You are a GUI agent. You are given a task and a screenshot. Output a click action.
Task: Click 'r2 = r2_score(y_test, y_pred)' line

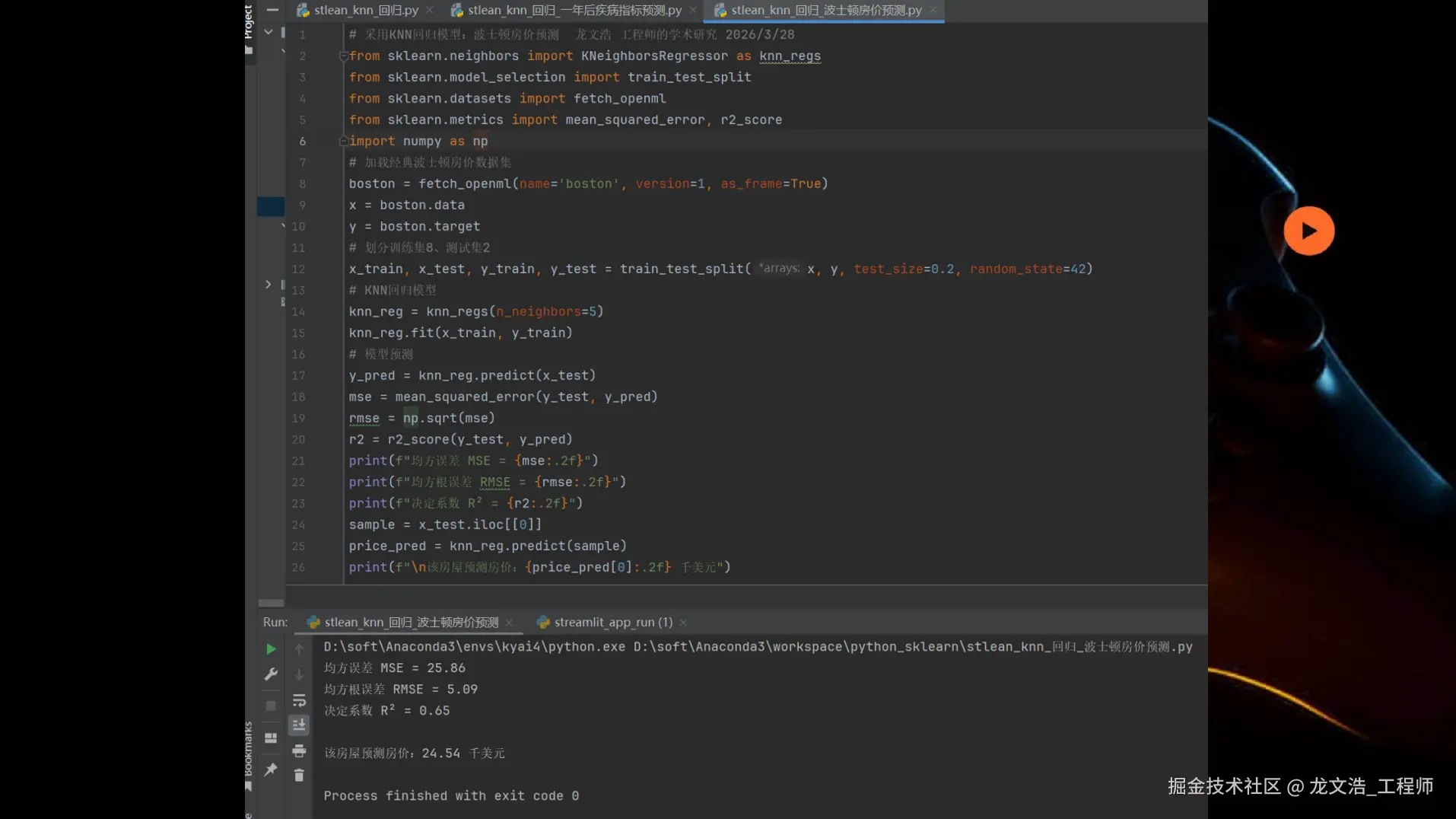point(461,440)
